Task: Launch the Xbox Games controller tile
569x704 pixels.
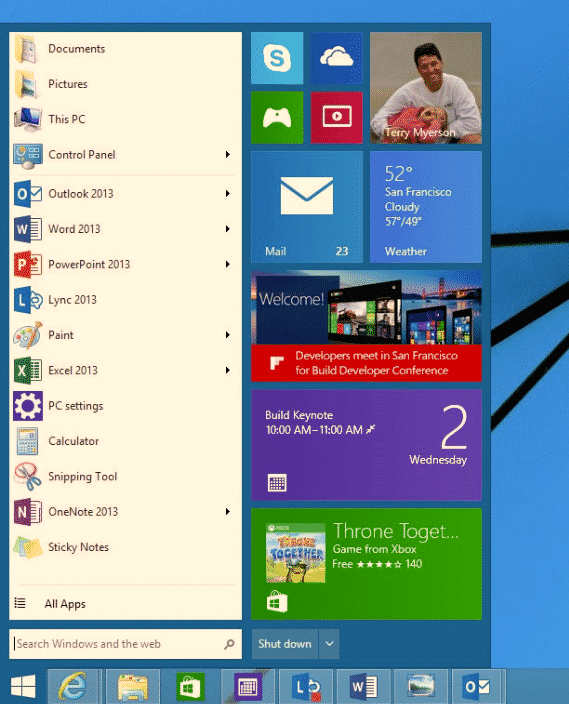Action: pos(277,118)
